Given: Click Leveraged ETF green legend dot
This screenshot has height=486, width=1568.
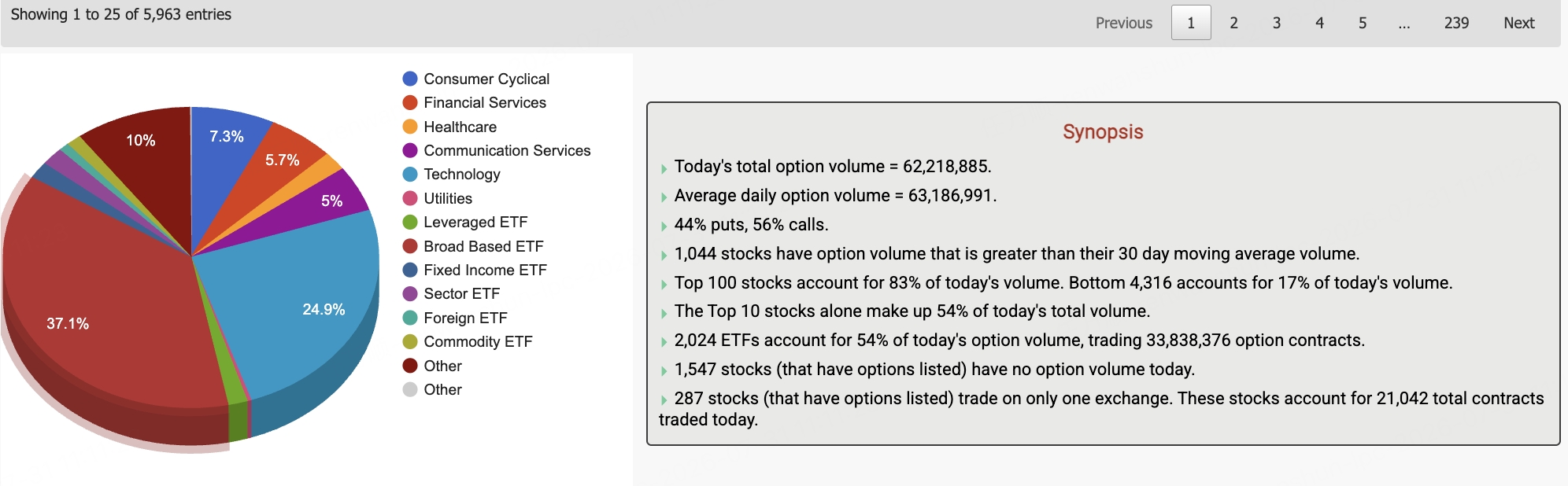Looking at the screenshot, I should [410, 222].
